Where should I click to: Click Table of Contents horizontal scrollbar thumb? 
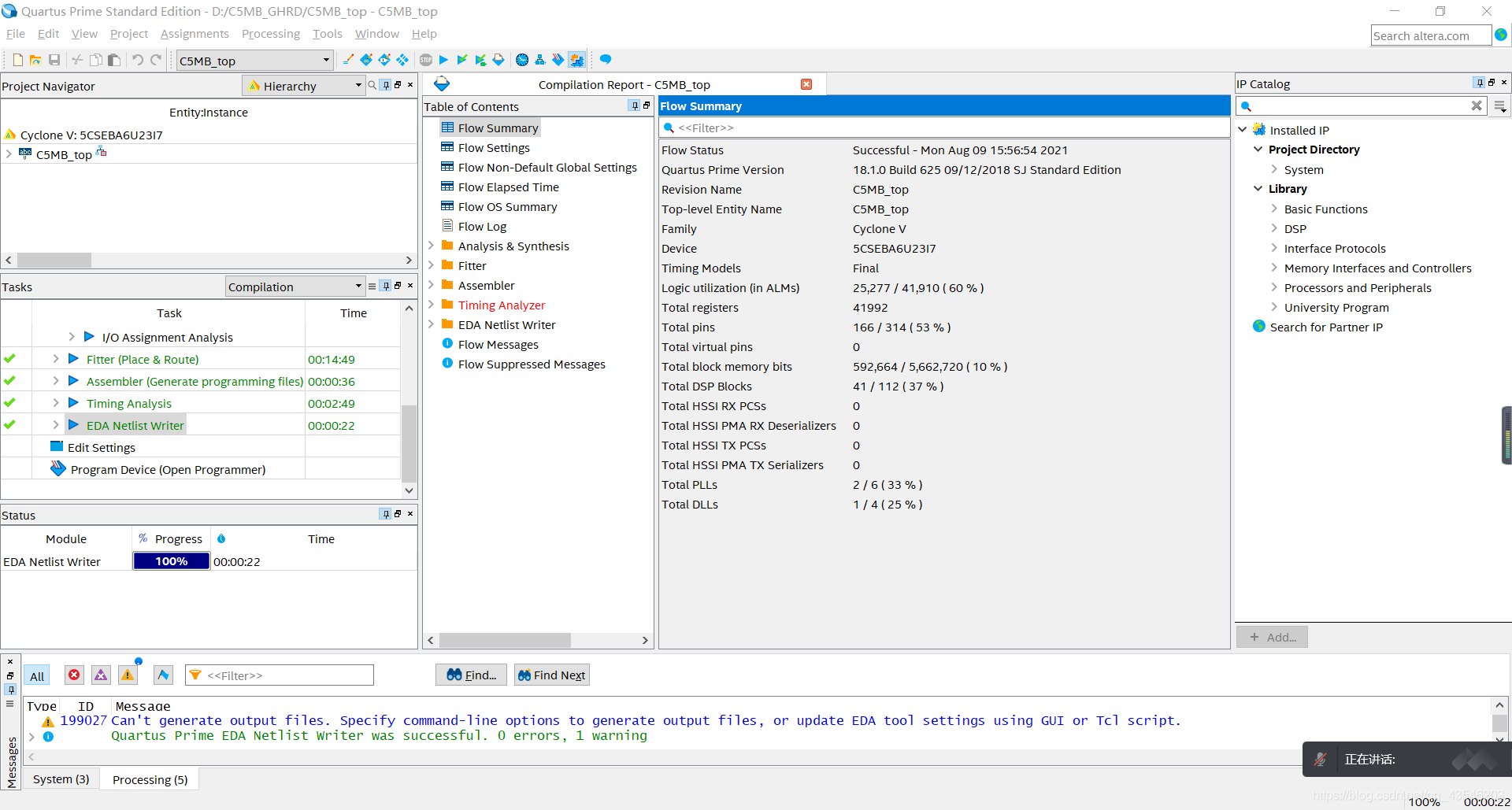[505, 640]
